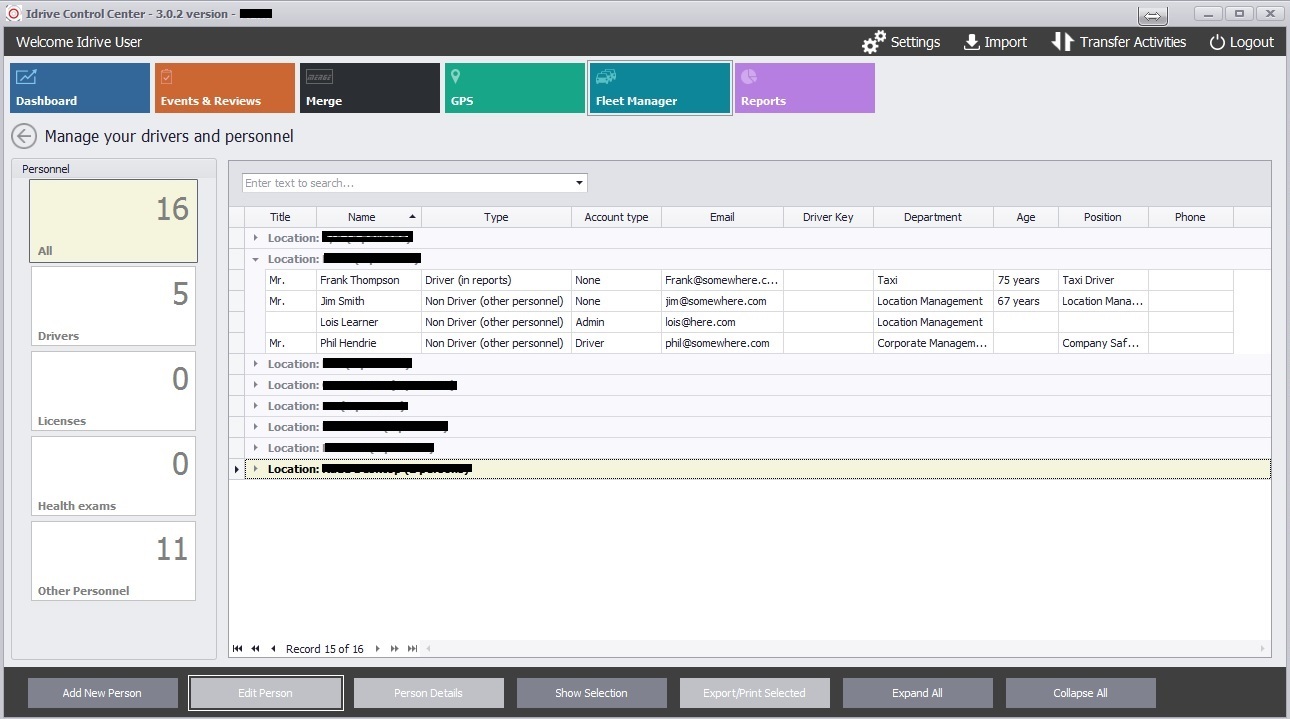The height and width of the screenshot is (719, 1290).
Task: Go to the GPS tile
Action: click(515, 88)
